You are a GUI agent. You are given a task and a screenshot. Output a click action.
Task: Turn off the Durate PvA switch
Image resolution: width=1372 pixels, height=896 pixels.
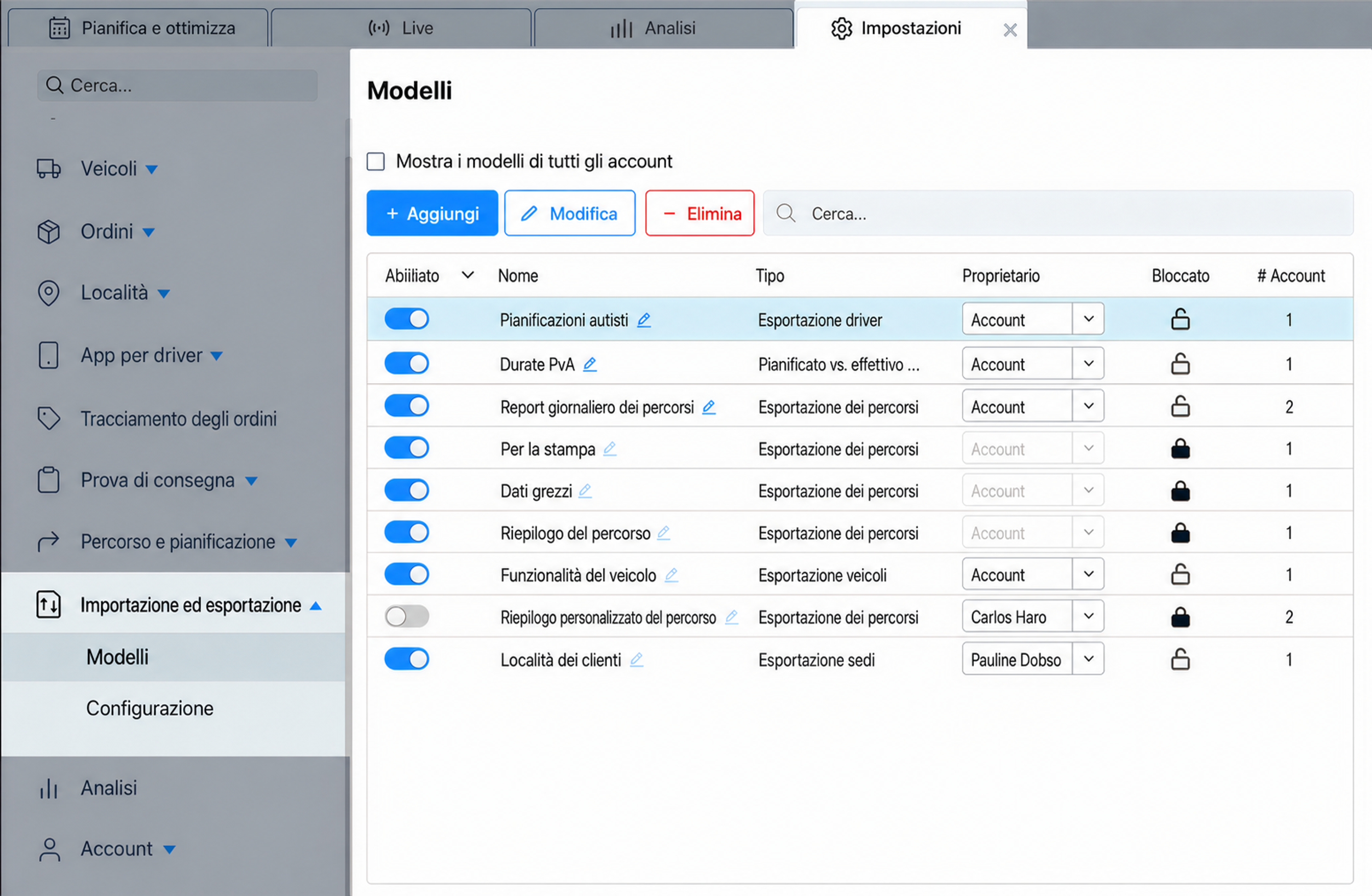click(406, 364)
